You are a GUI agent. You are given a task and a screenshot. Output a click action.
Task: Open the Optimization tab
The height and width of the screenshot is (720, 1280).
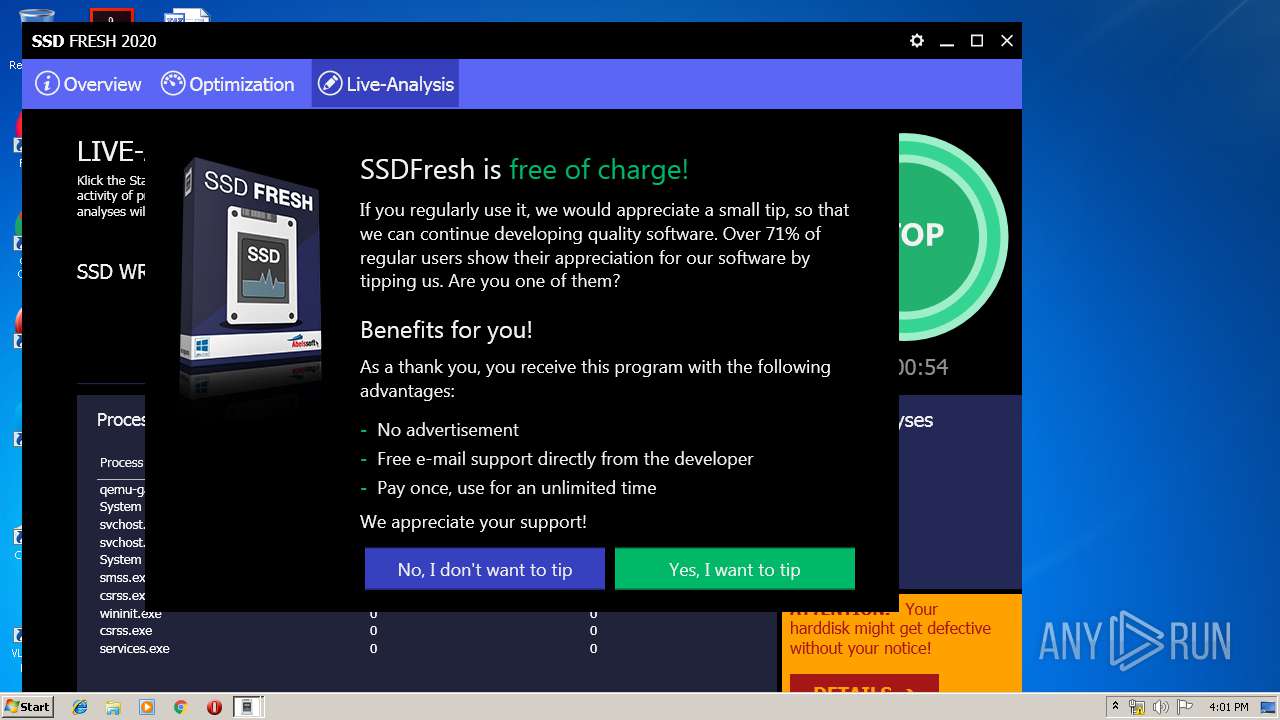point(228,84)
